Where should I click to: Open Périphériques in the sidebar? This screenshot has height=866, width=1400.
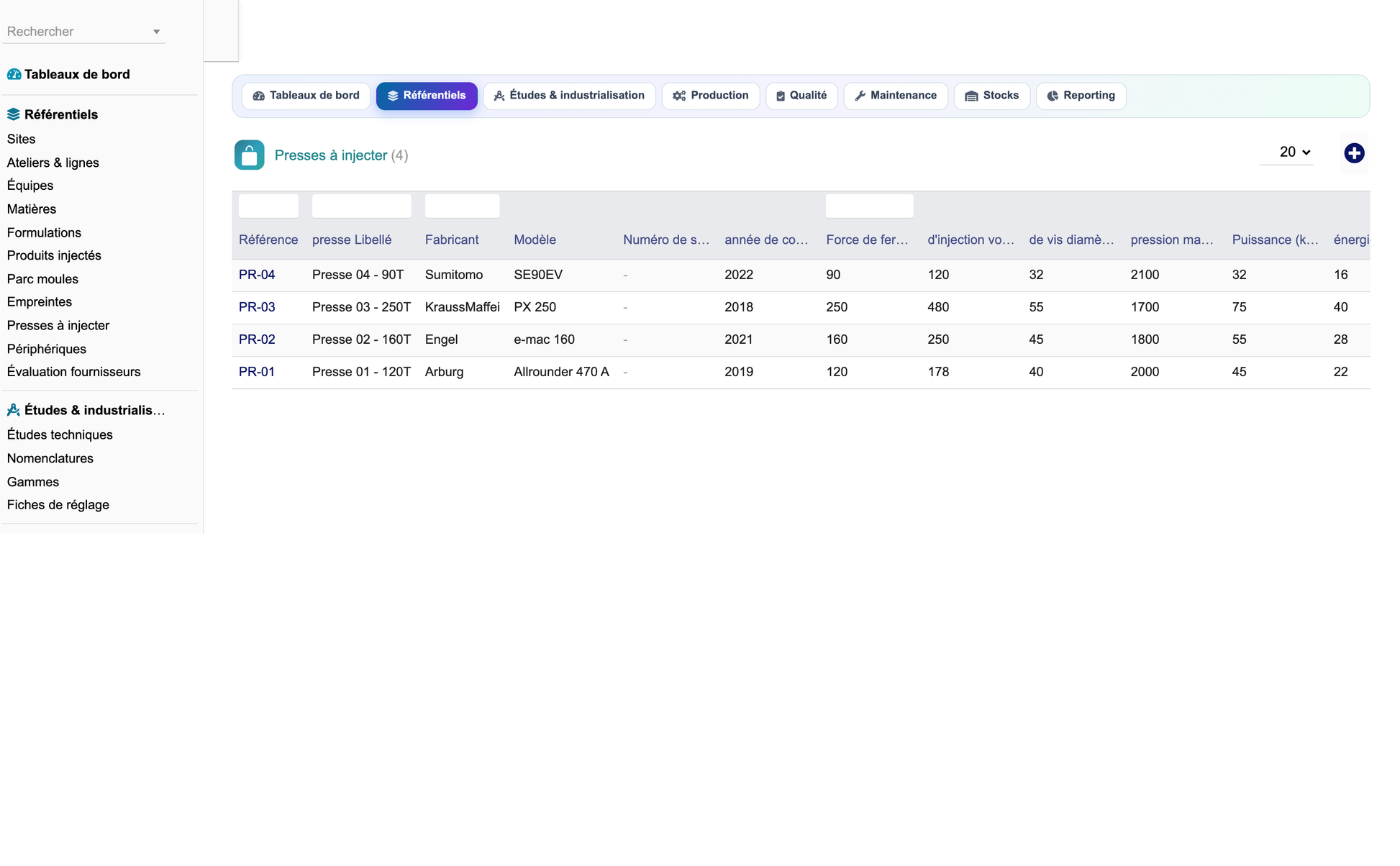(x=47, y=349)
